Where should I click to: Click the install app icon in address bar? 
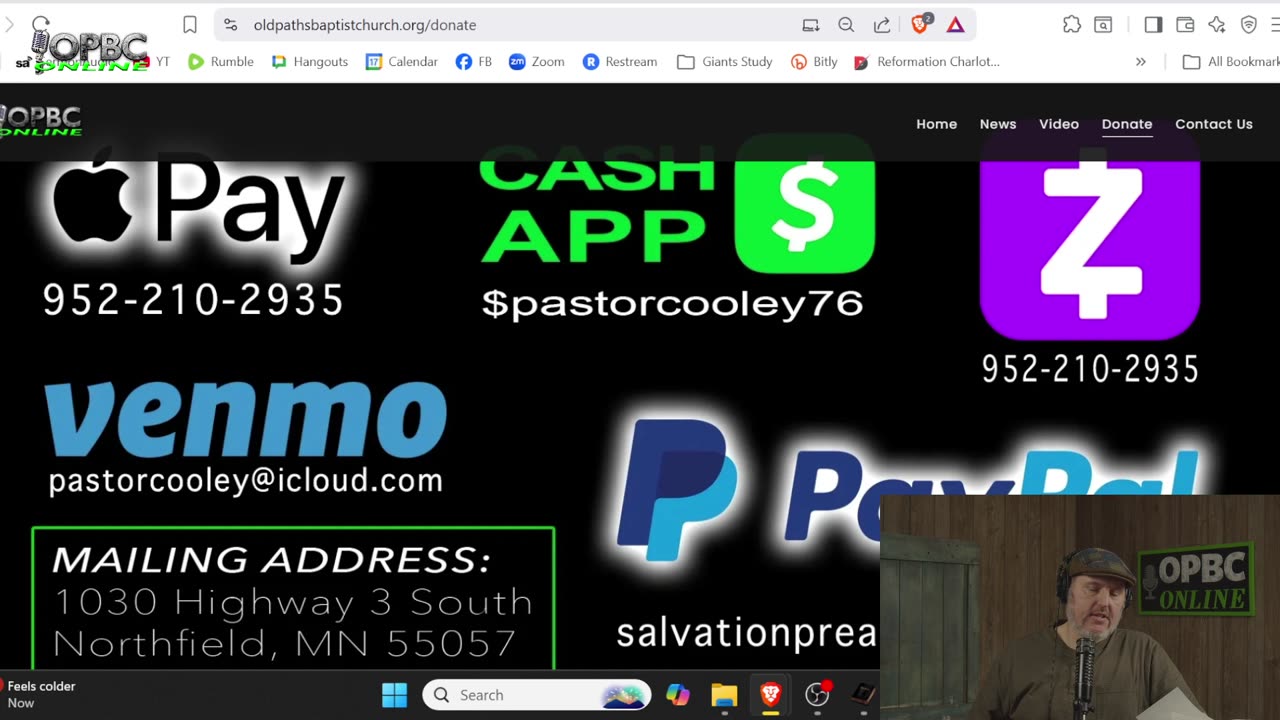coord(811,25)
